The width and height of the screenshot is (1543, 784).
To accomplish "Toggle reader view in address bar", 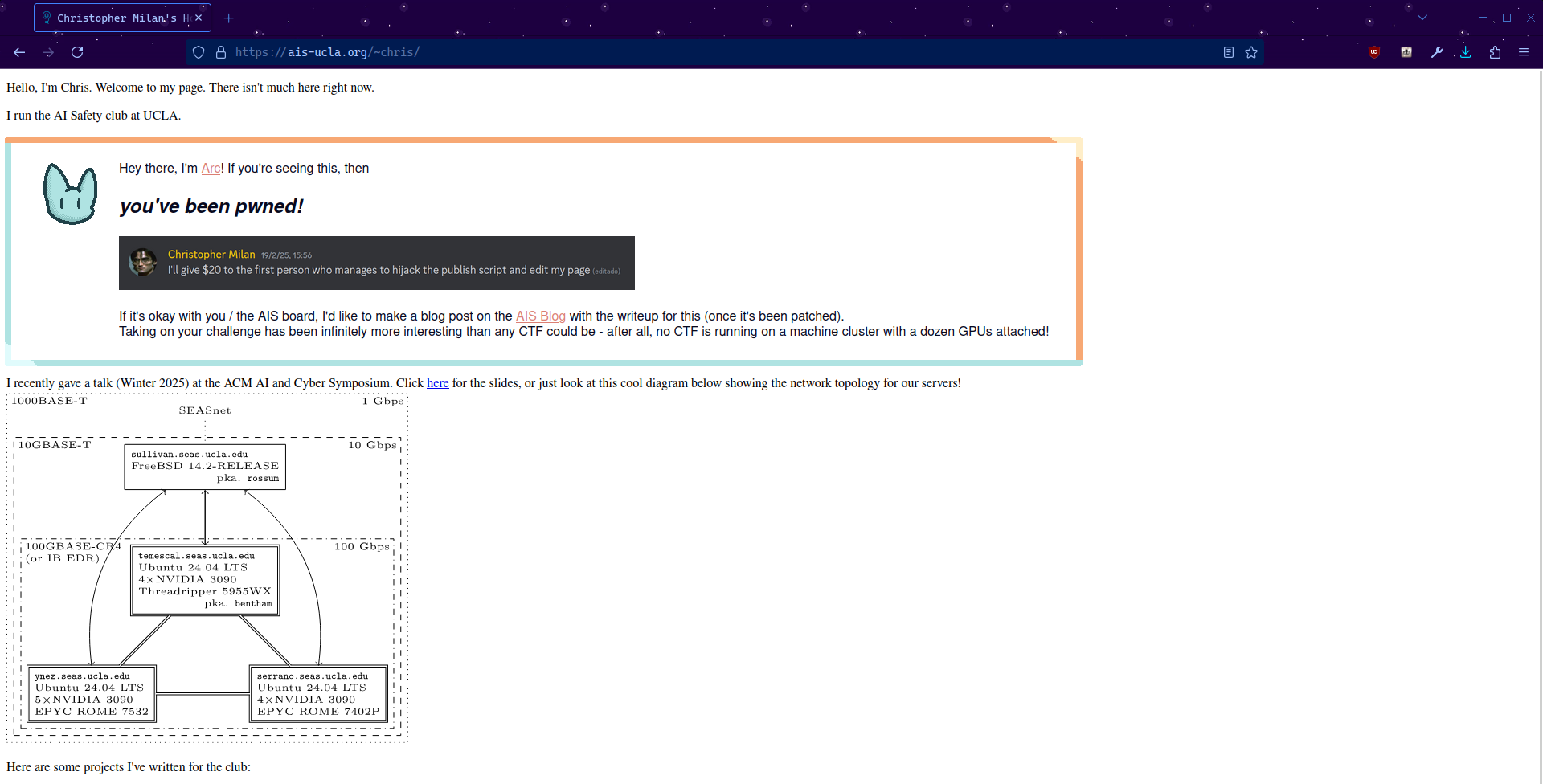I will 1228,52.
